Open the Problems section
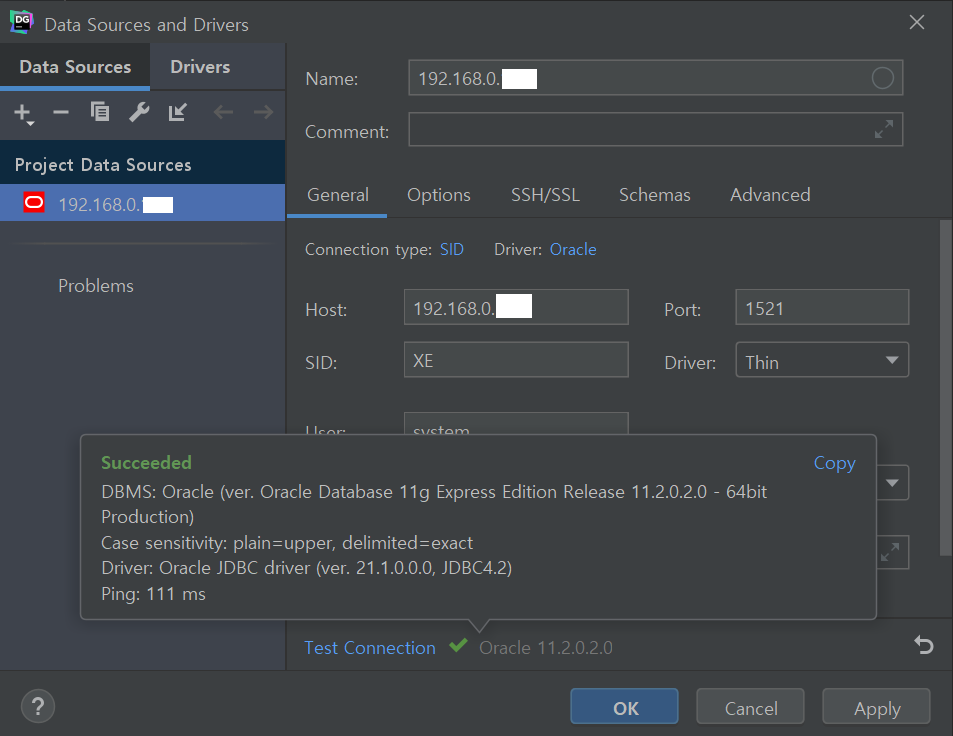 (95, 286)
